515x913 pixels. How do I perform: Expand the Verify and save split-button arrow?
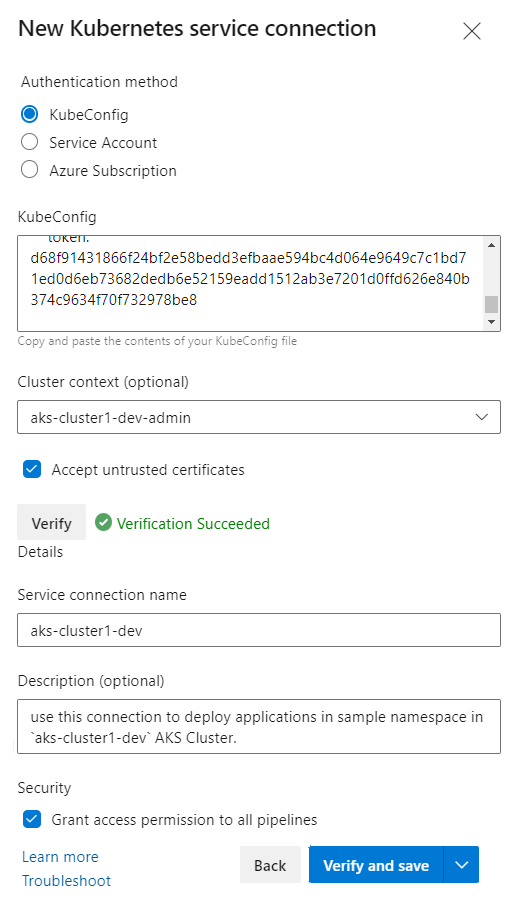coord(461,865)
